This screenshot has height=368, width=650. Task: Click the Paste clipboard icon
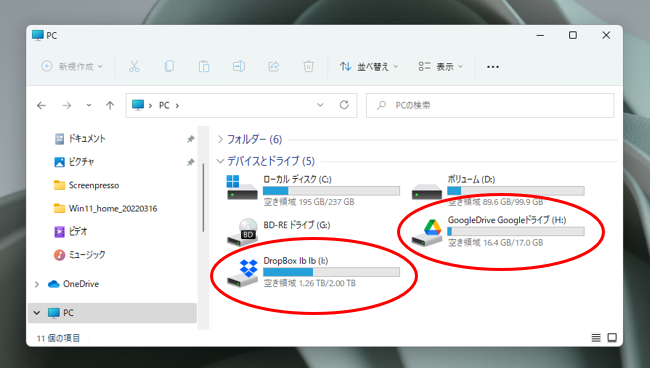tap(204, 66)
